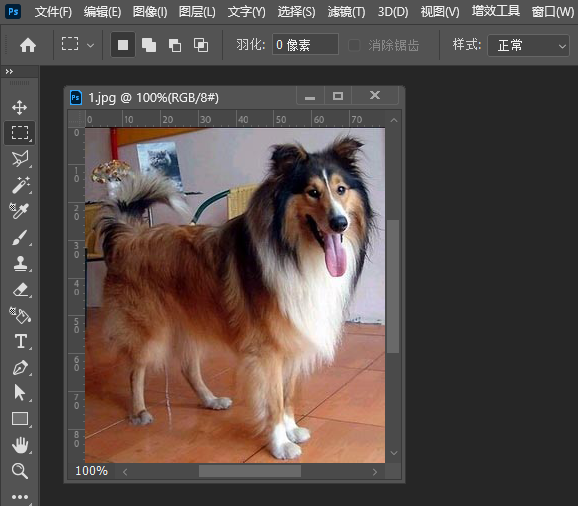Viewport: 578px width, 506px height.
Task: Open the 滤镜(T) filter menu
Action: click(346, 12)
